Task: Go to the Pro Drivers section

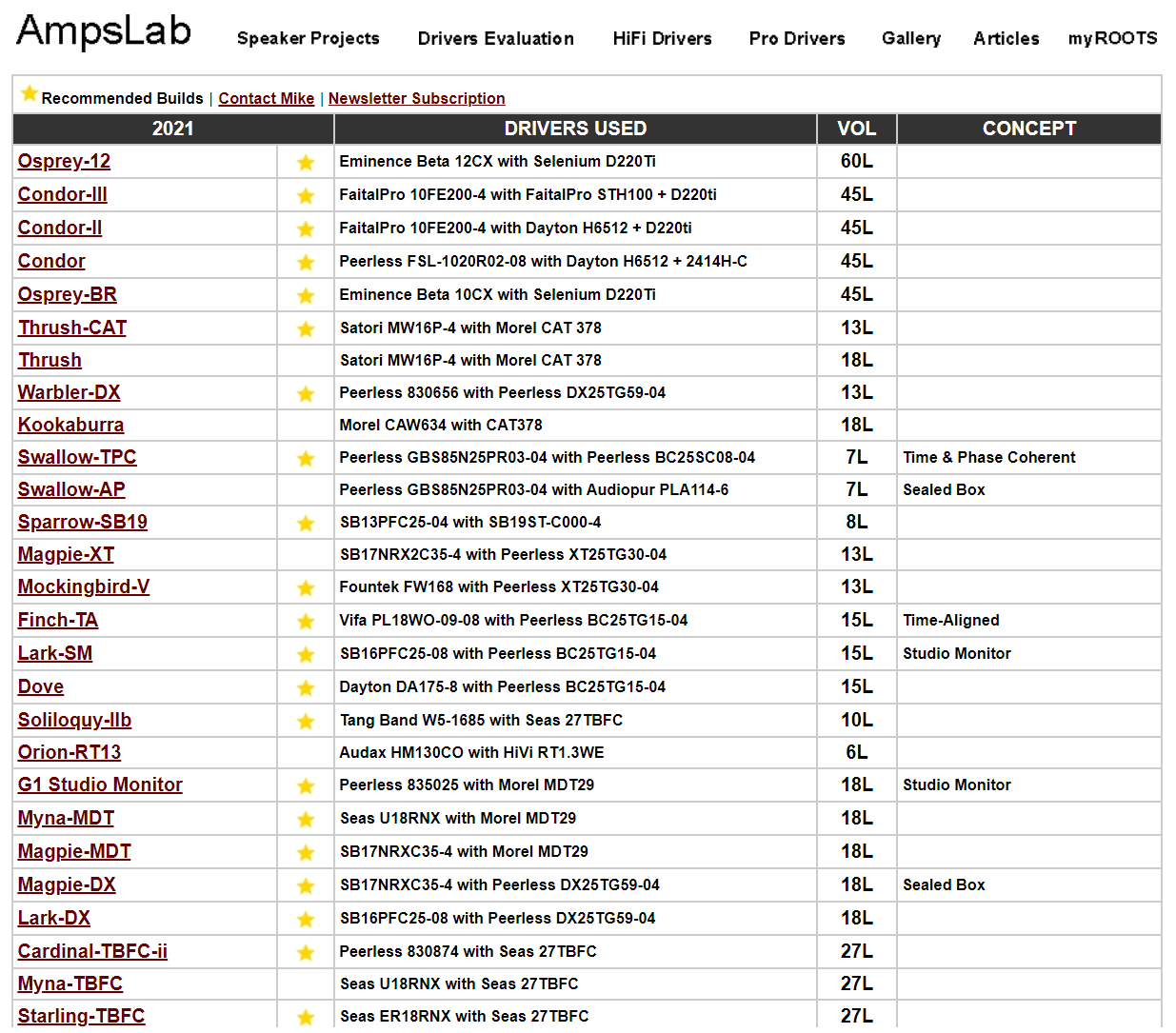Action: point(797,39)
